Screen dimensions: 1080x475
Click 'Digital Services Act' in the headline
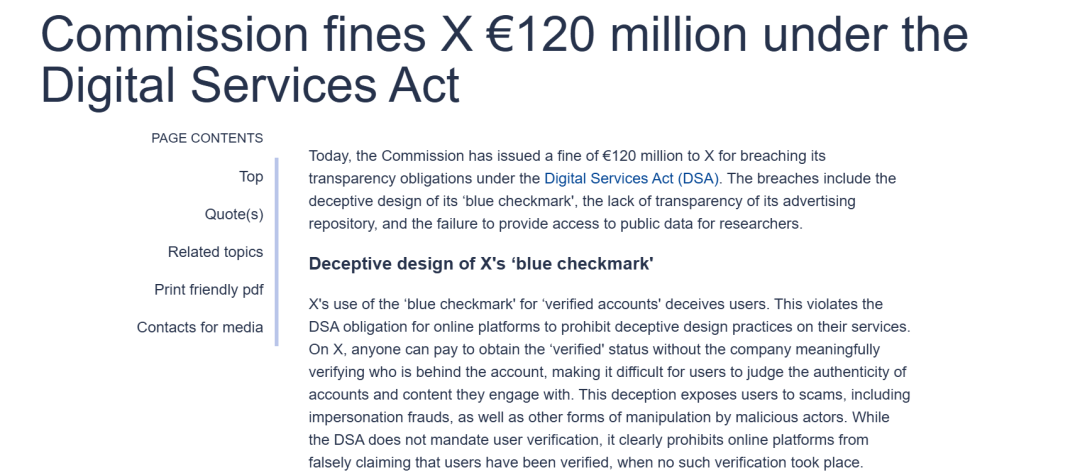coord(250,85)
